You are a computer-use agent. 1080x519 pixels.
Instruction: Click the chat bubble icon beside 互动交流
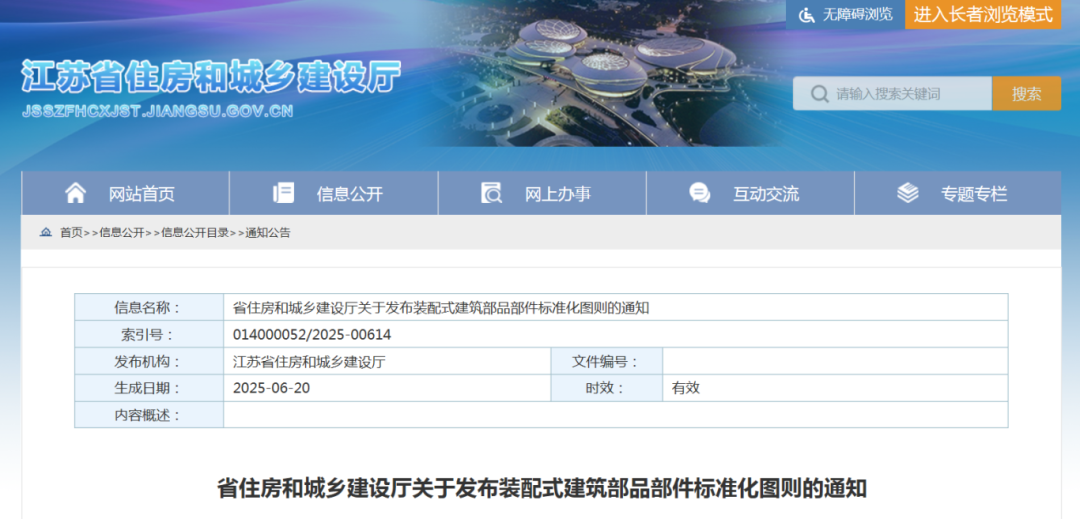[x=700, y=193]
